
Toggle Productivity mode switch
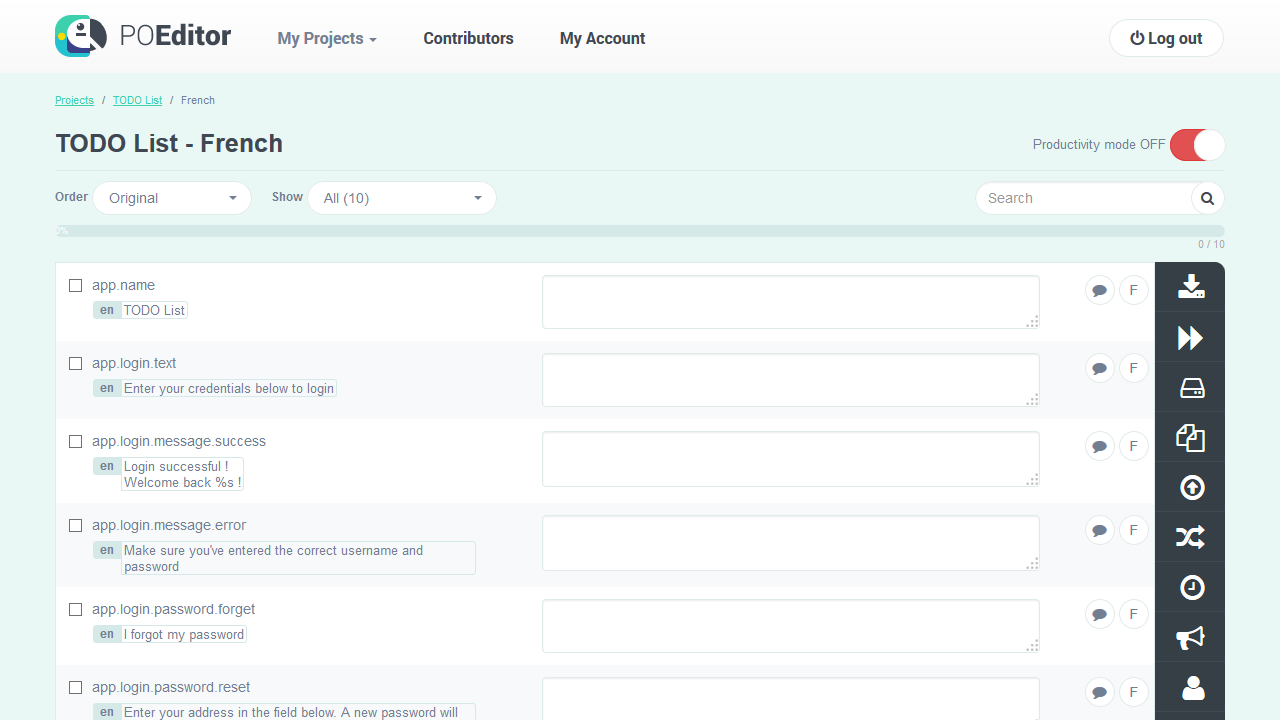1197,145
